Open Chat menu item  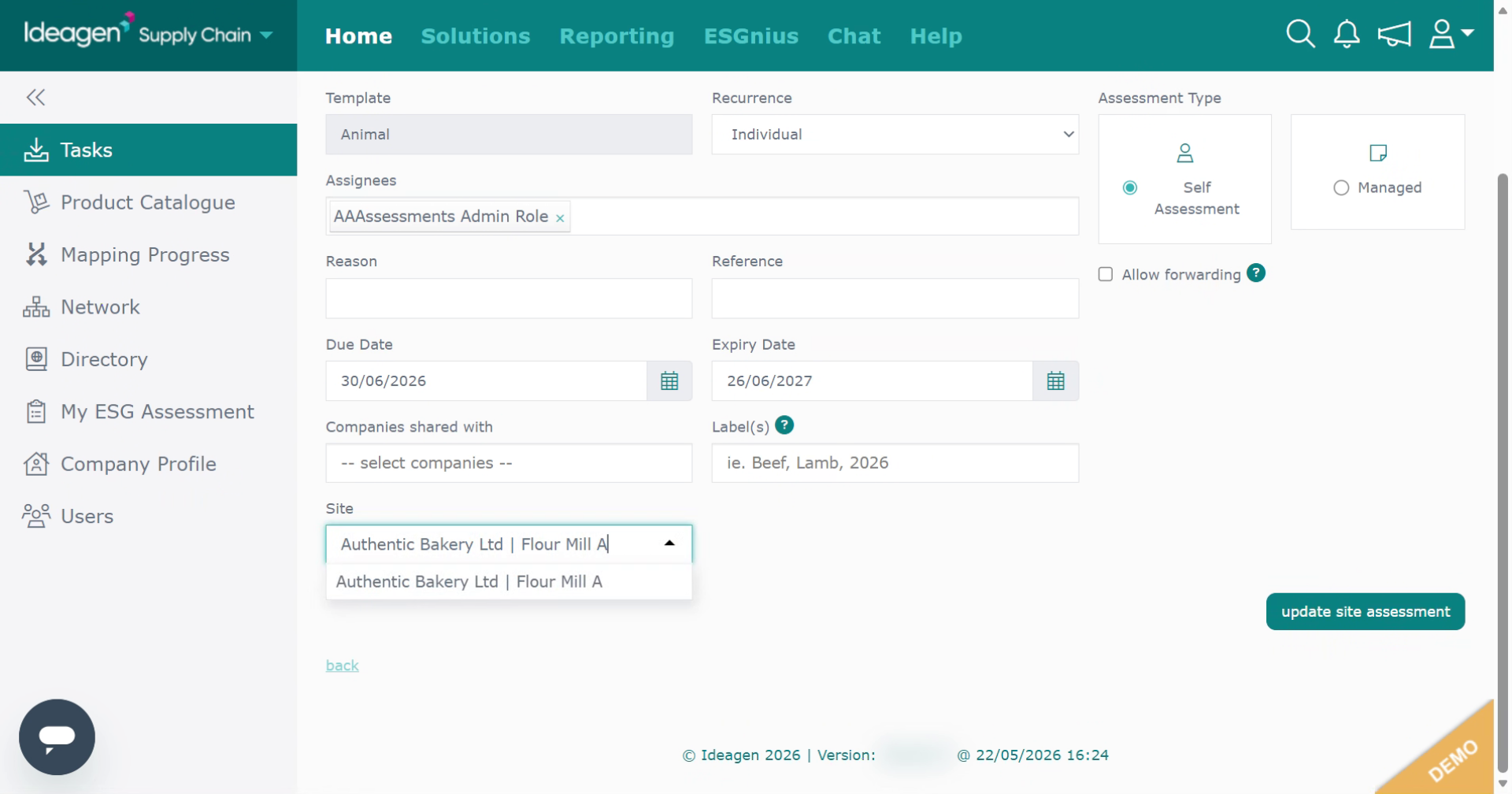[x=854, y=36]
